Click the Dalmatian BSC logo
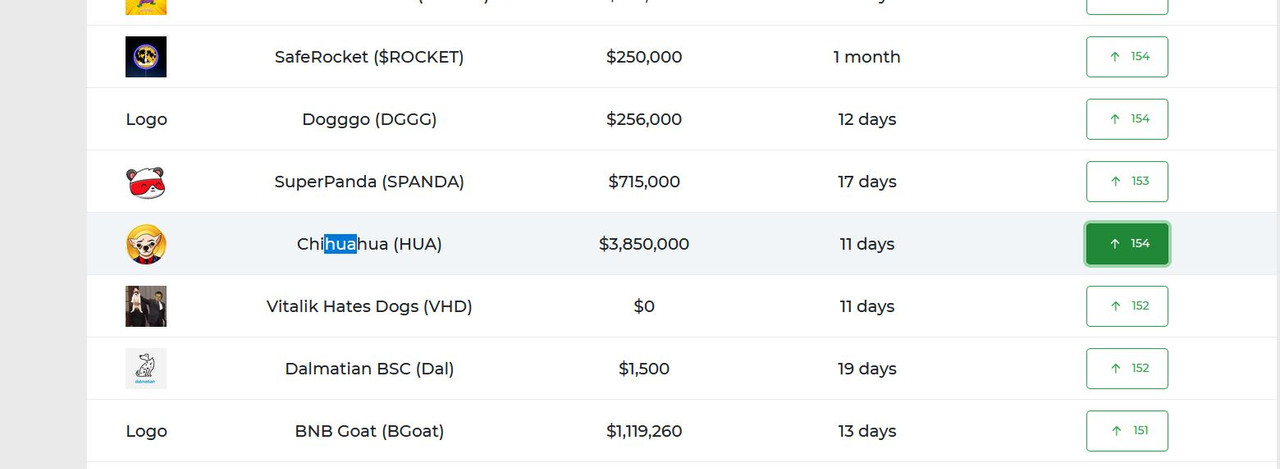This screenshot has width=1280, height=469. (146, 369)
